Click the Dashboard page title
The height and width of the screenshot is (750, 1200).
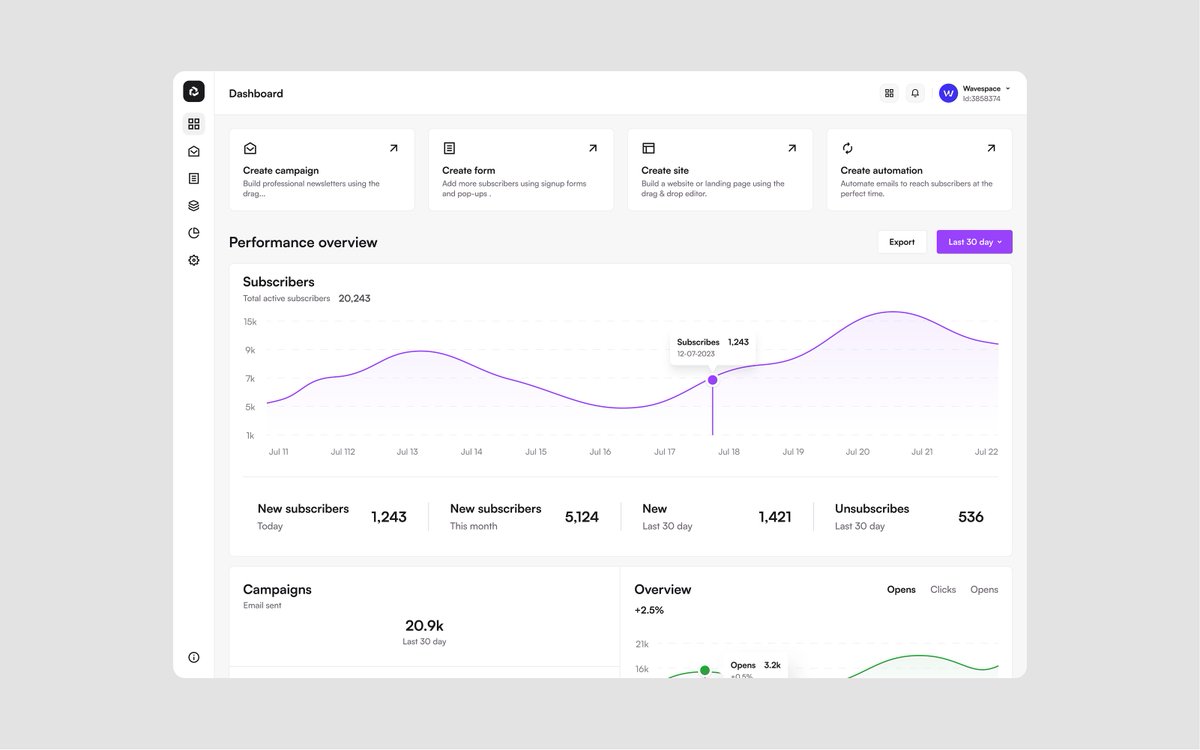pos(256,94)
